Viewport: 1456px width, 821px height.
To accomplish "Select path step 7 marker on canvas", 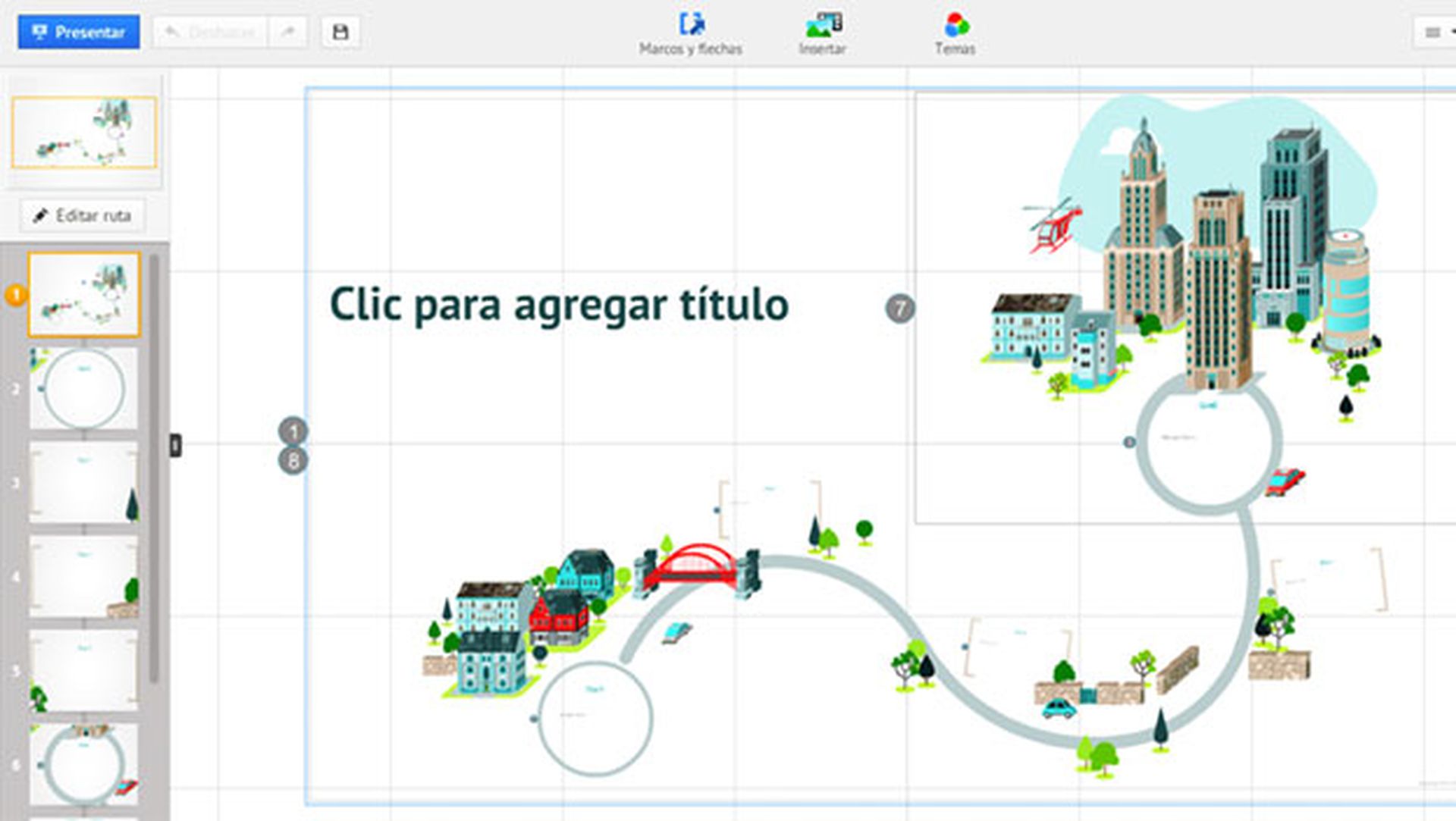I will [901, 307].
